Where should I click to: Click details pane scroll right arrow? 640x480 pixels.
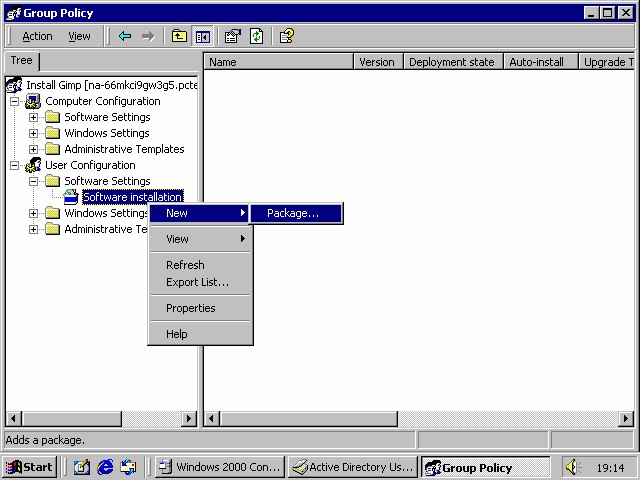(x=626, y=418)
